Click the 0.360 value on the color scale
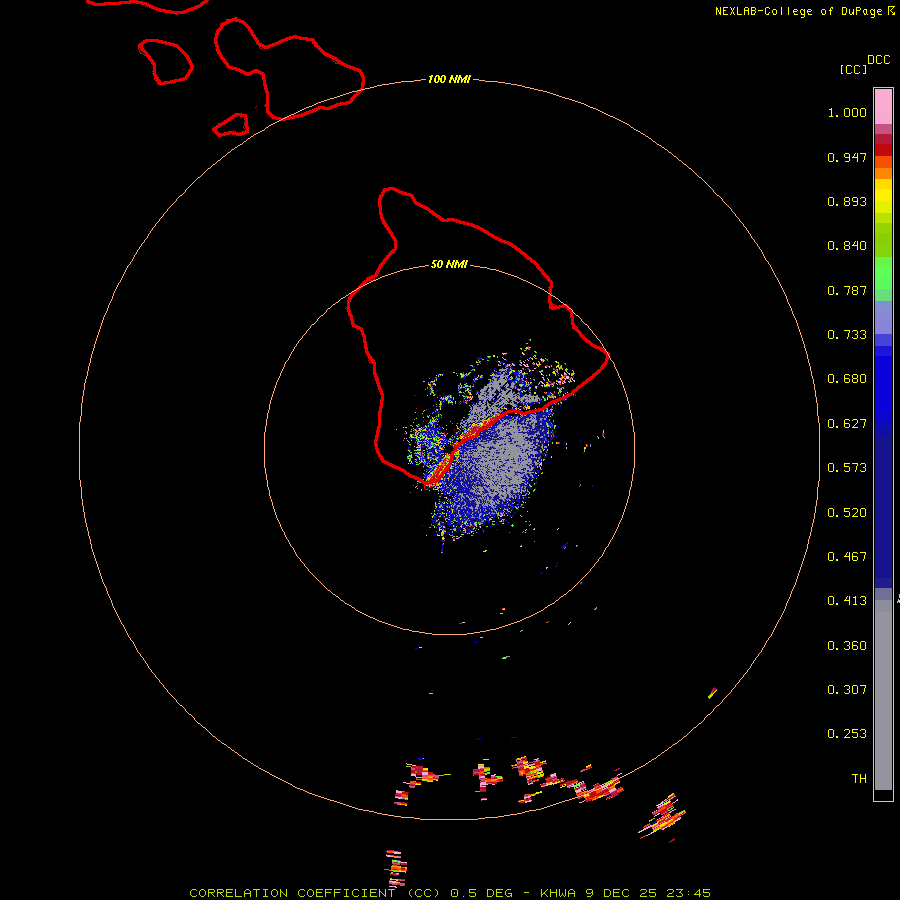This screenshot has height=900, width=900. 847,646
